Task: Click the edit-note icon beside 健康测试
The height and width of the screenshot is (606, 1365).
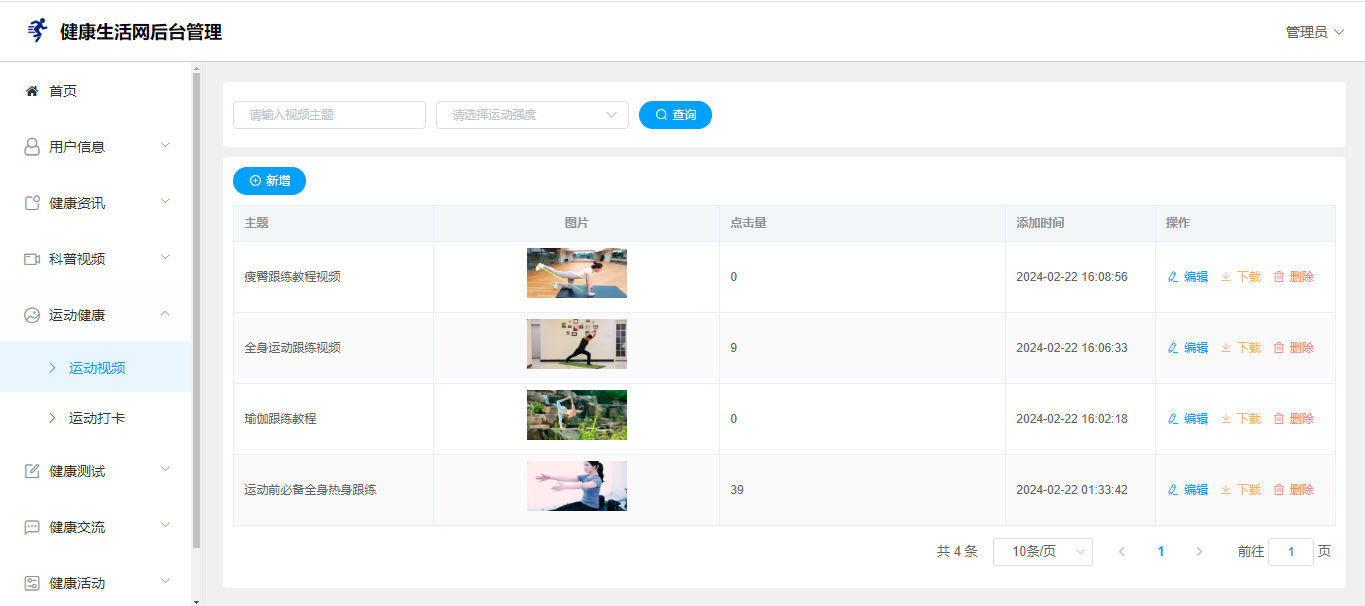Action: (32, 471)
